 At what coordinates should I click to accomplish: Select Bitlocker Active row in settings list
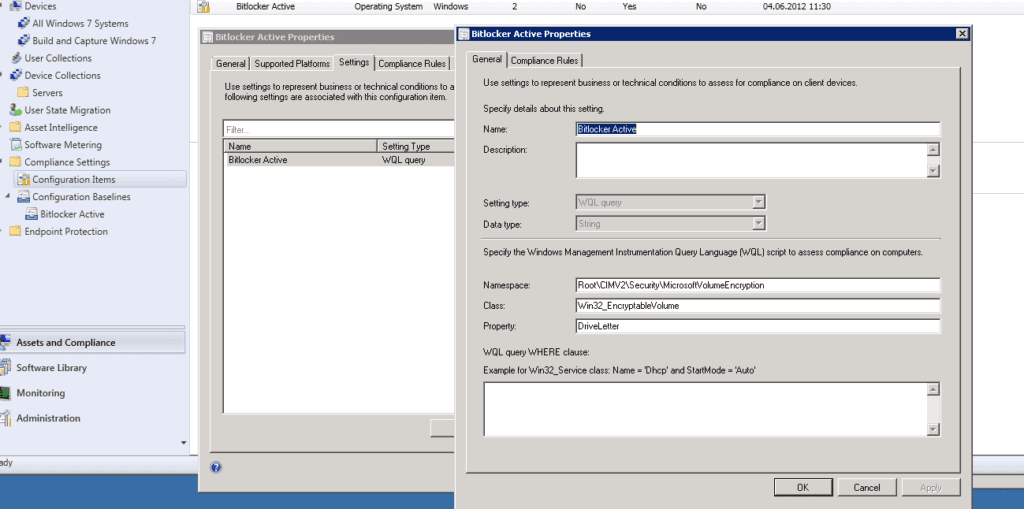click(338, 159)
